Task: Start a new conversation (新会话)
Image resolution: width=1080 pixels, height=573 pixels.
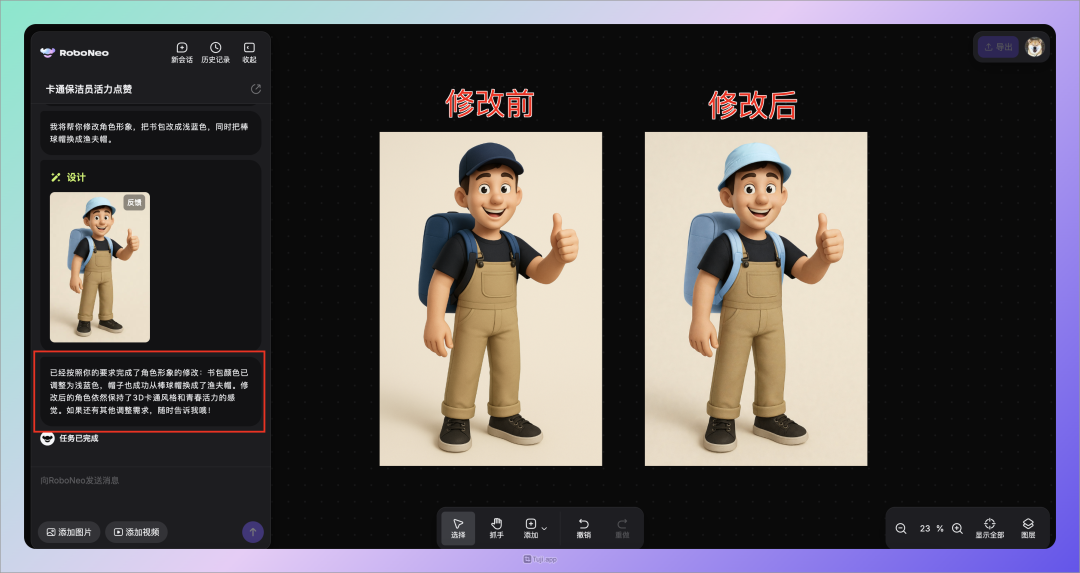Action: (181, 52)
